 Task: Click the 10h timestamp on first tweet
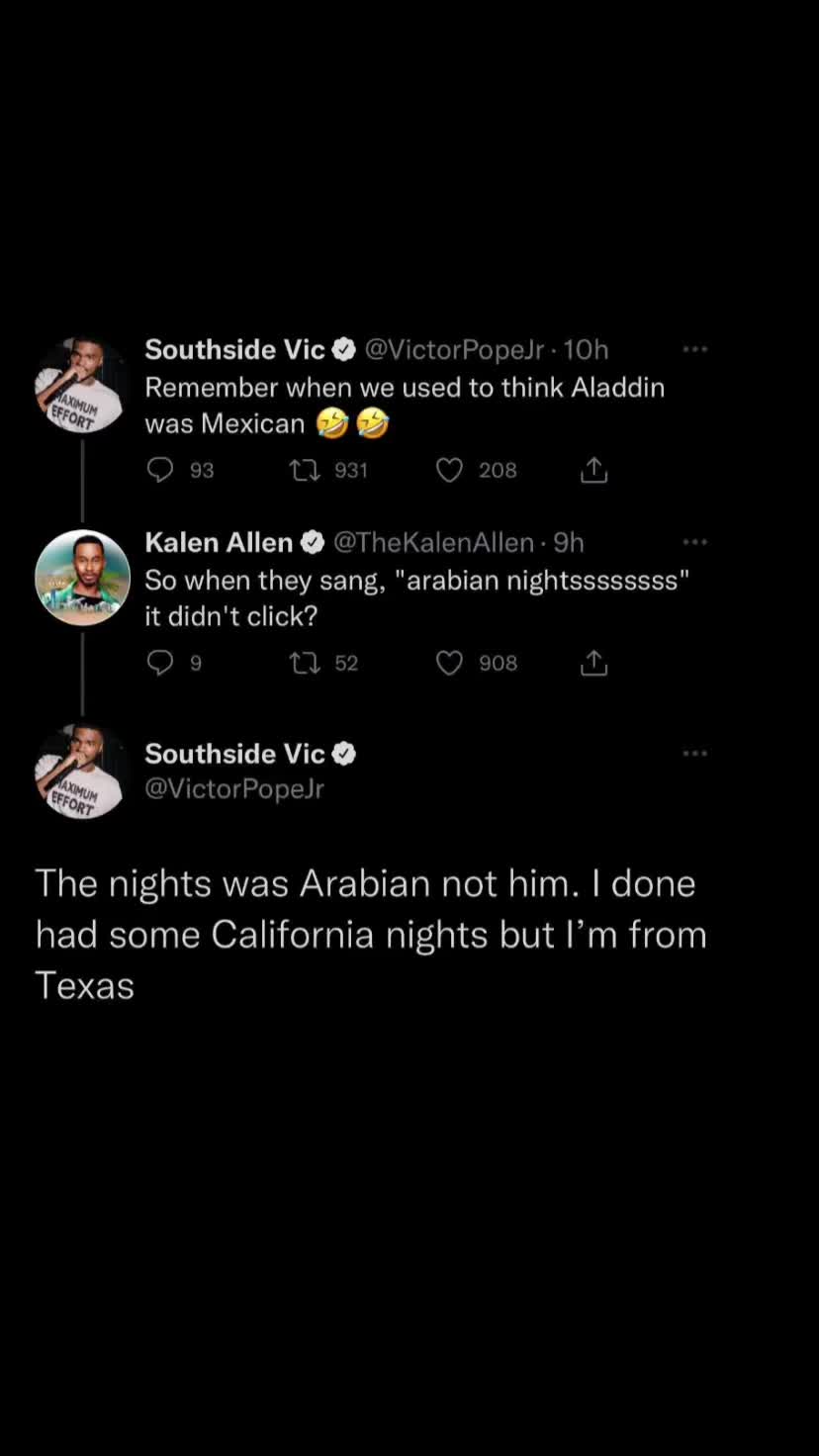point(586,349)
